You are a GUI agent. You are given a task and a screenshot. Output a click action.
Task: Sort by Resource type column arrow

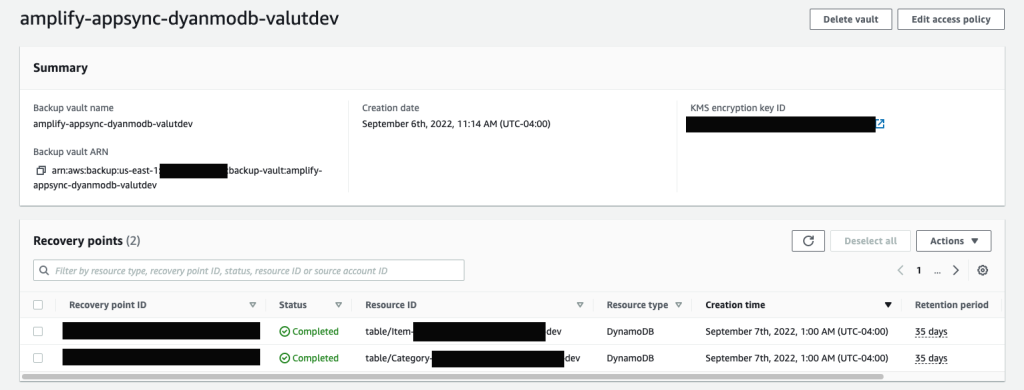(x=679, y=305)
